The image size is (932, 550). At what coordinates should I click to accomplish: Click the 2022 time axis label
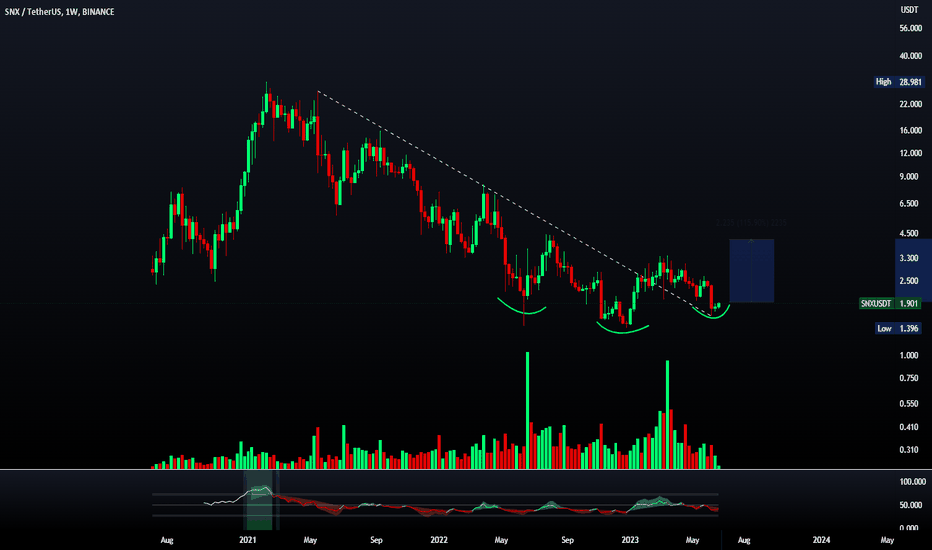439,540
